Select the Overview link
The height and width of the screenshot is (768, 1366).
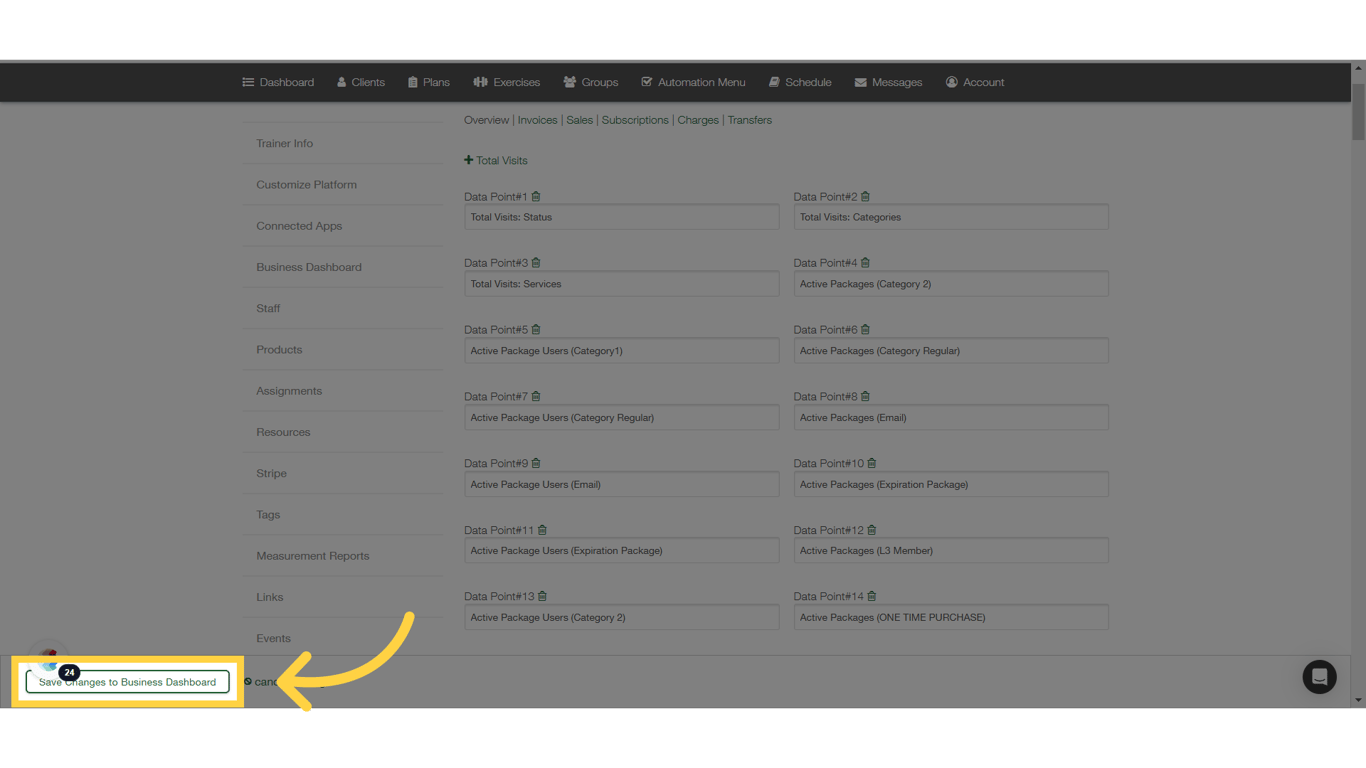(486, 120)
